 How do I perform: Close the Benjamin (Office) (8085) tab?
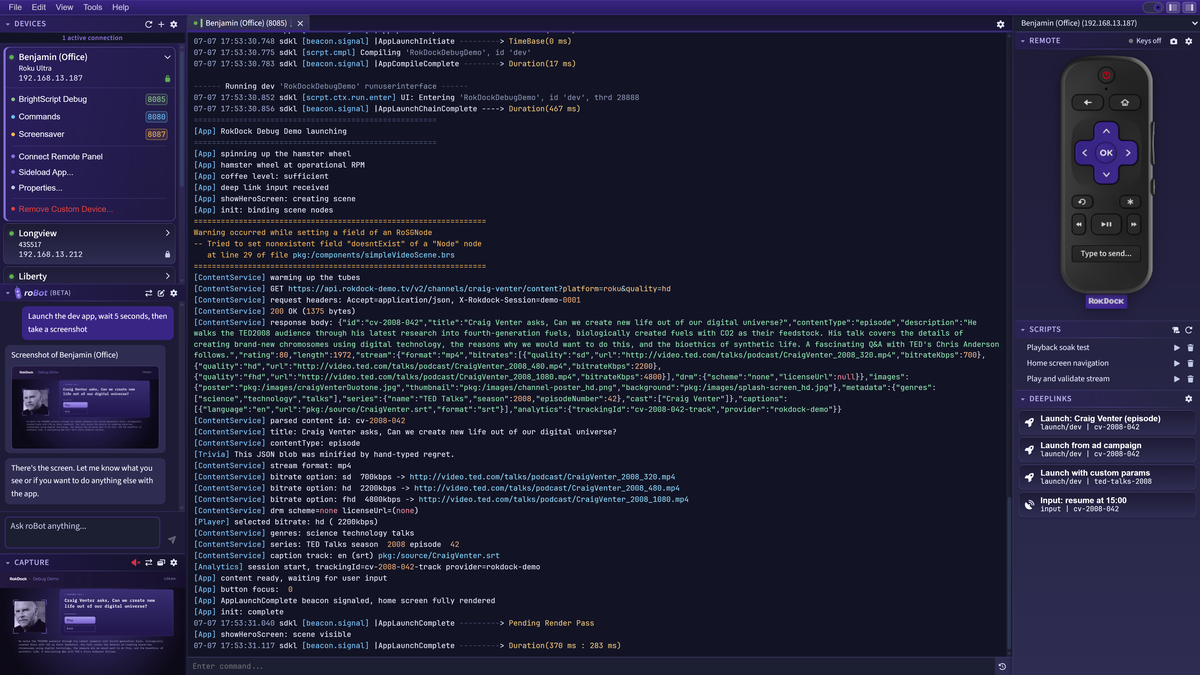click(299, 22)
